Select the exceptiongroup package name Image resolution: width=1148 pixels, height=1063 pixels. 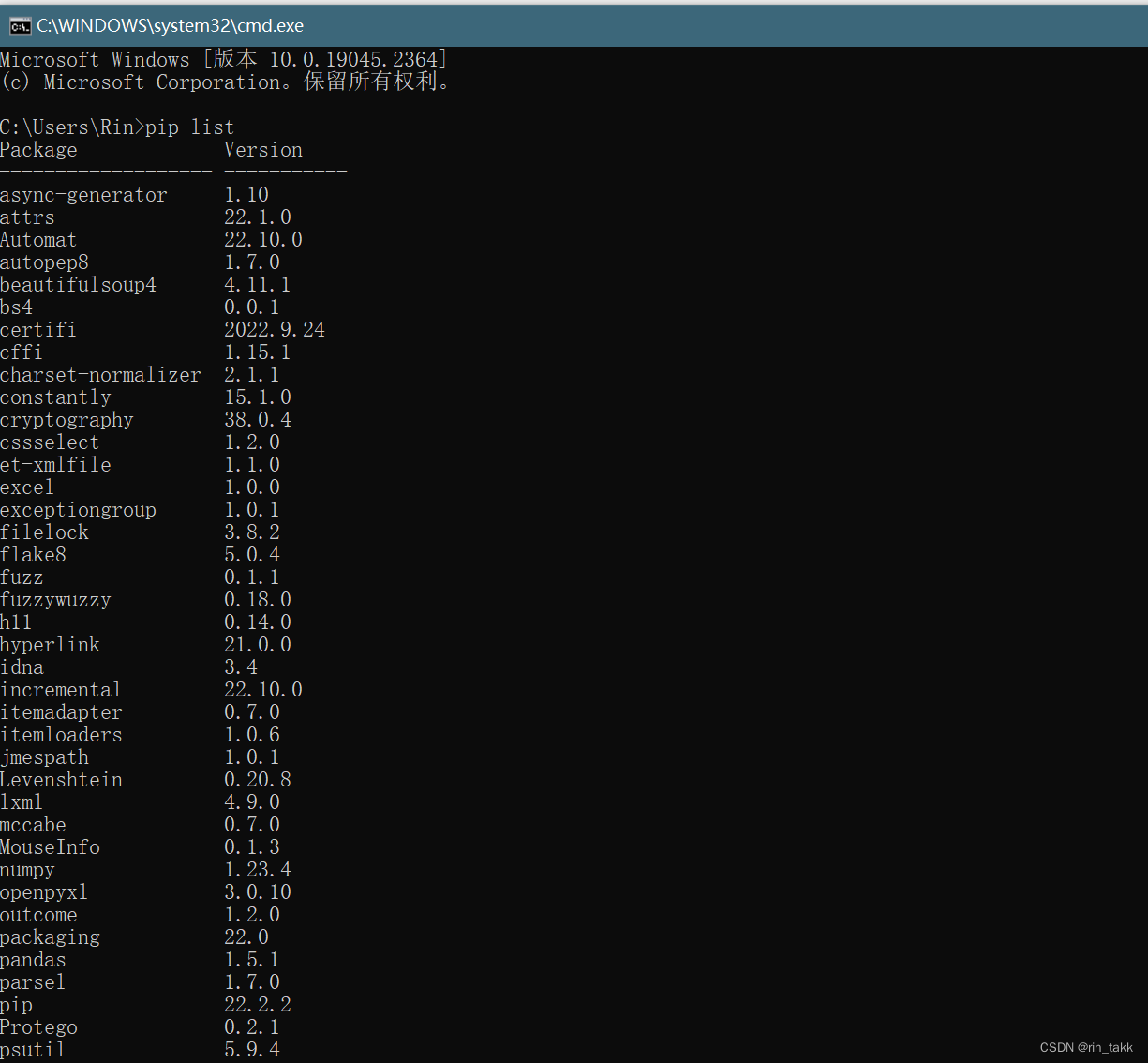[x=78, y=510]
